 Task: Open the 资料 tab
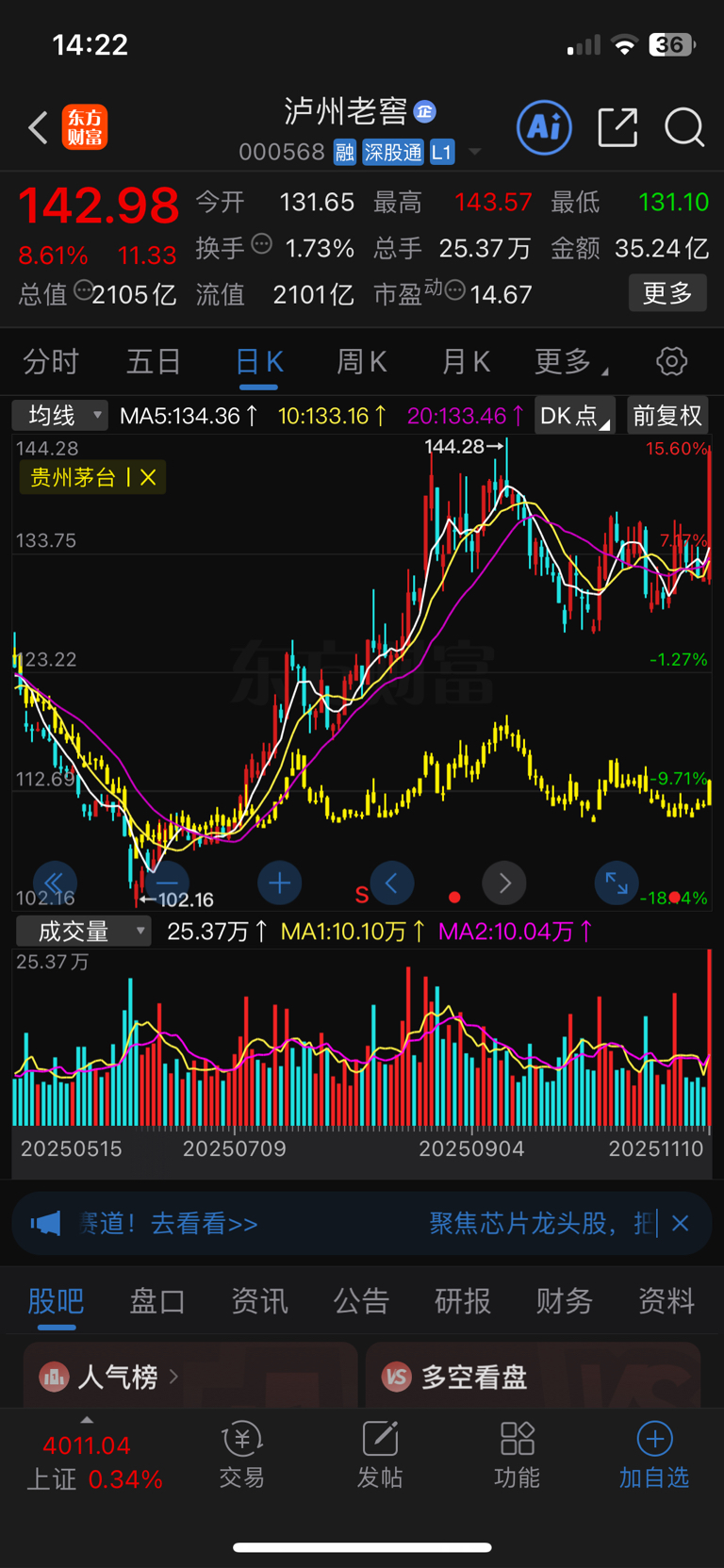click(x=666, y=1301)
